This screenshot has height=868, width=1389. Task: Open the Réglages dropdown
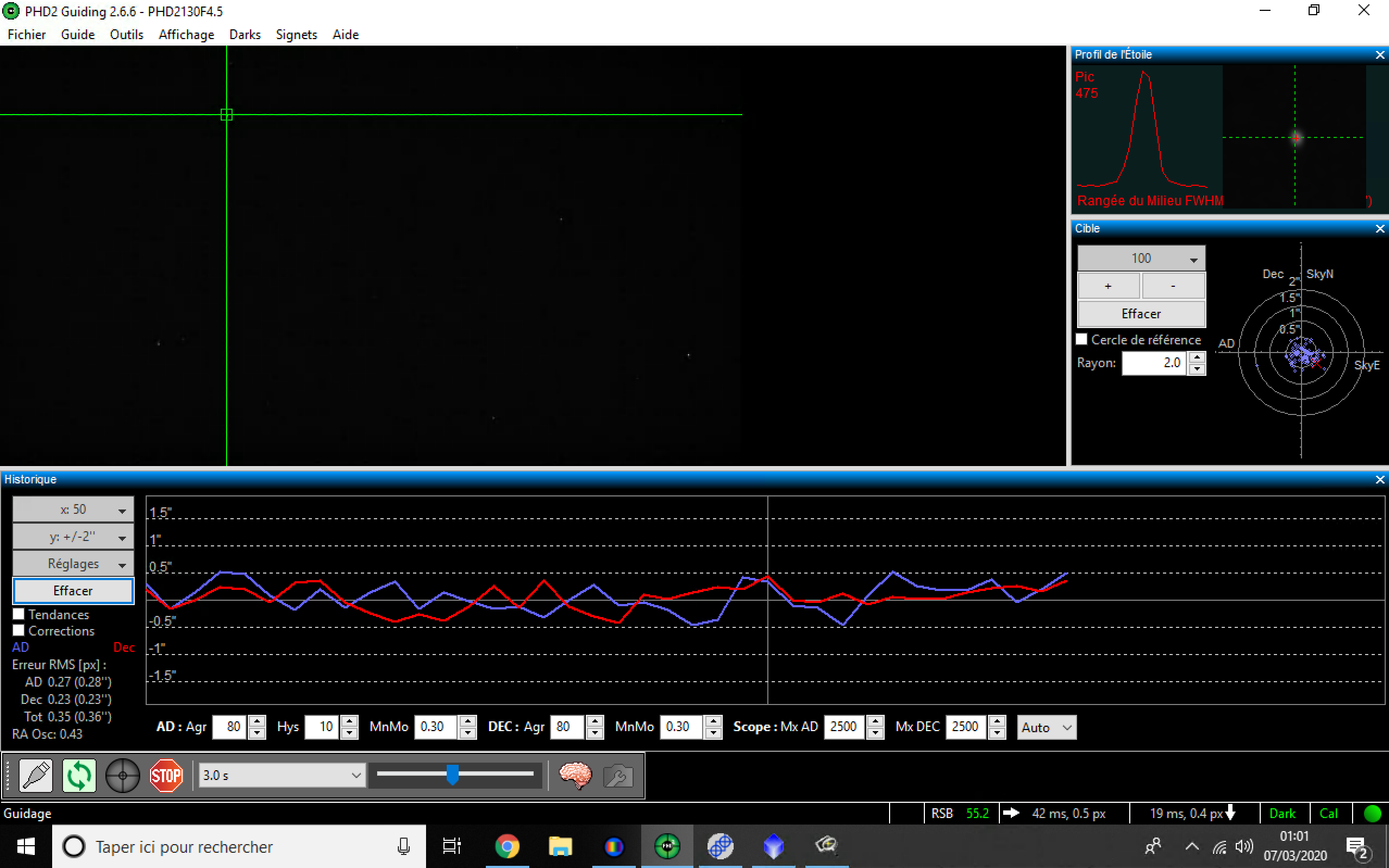(x=73, y=564)
